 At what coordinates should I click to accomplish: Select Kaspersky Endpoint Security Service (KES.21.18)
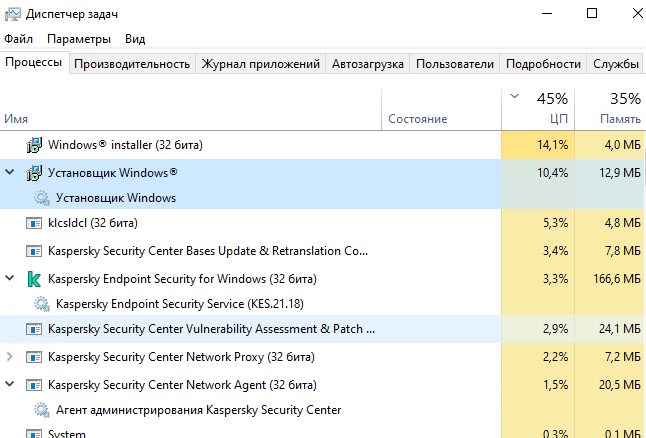(x=323, y=304)
